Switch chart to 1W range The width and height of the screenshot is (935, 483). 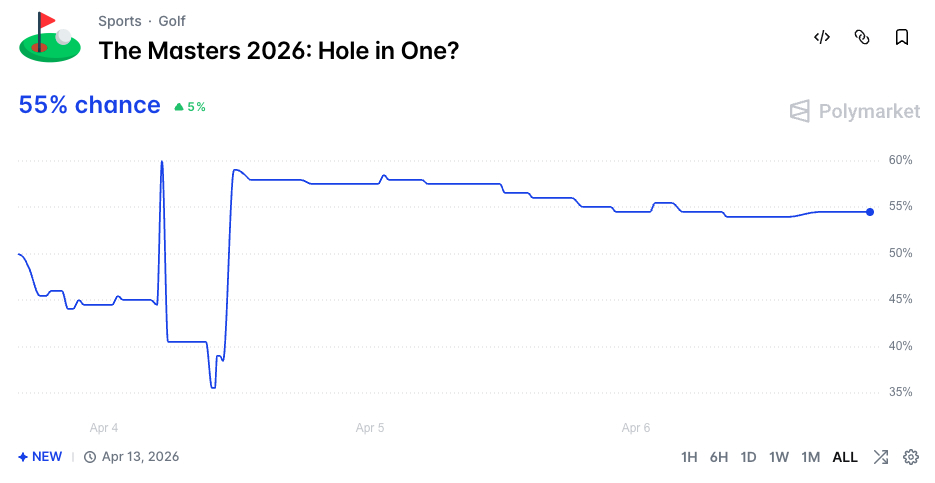pyautogui.click(x=779, y=457)
